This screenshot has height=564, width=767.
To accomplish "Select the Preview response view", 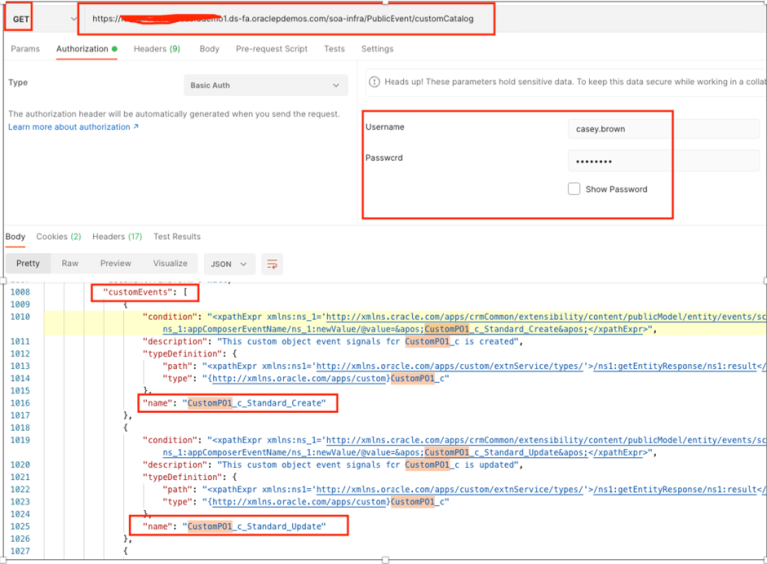I will (115, 264).
